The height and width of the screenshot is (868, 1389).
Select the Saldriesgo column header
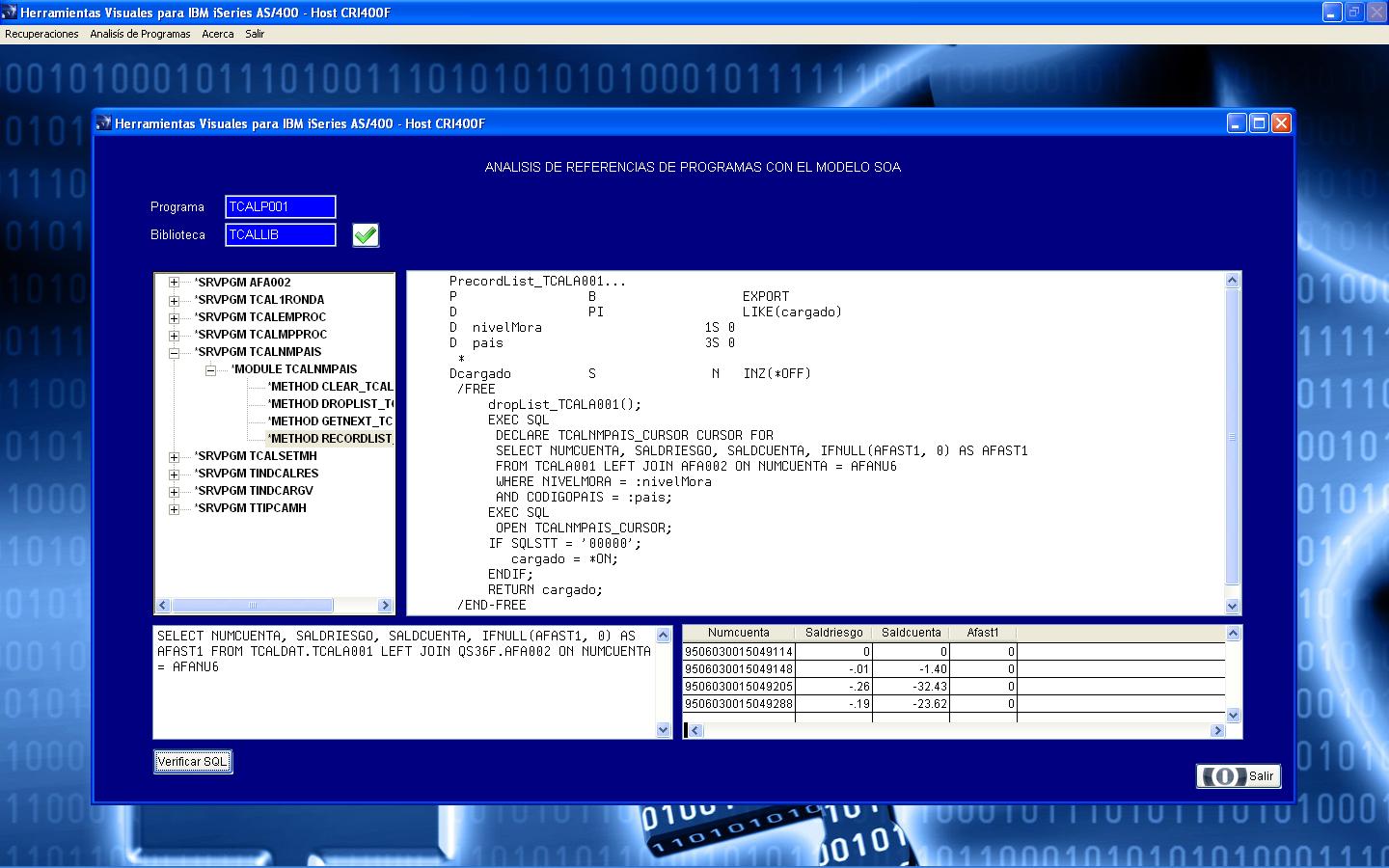tap(833, 634)
